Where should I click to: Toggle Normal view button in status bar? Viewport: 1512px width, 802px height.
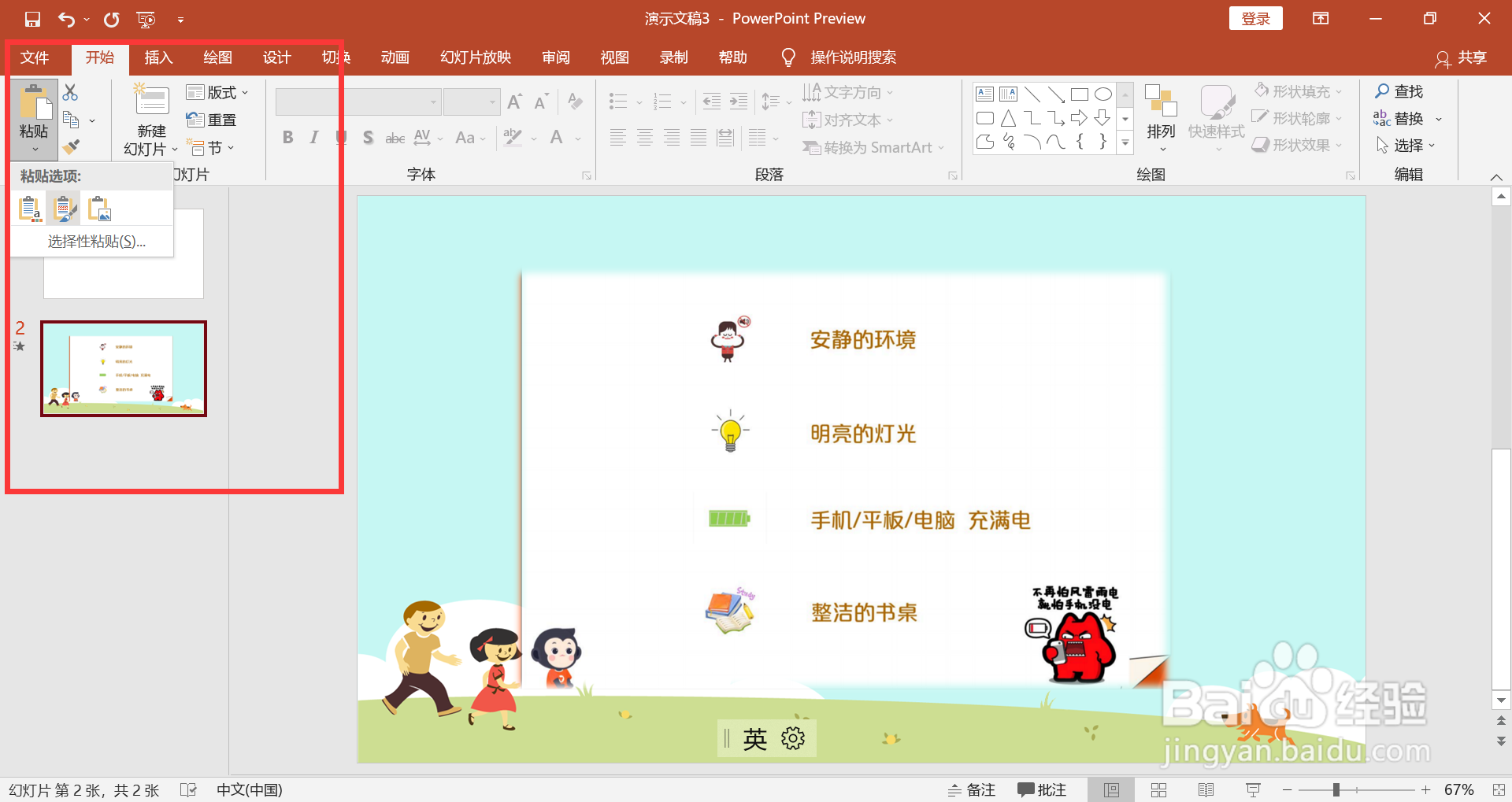click(x=1111, y=789)
